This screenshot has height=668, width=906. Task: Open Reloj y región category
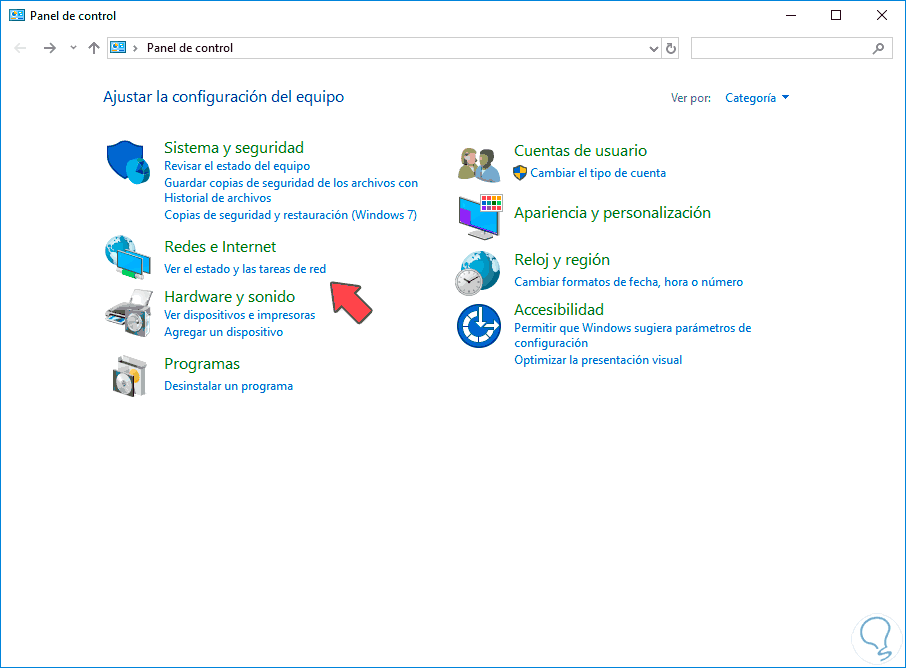click(x=562, y=260)
